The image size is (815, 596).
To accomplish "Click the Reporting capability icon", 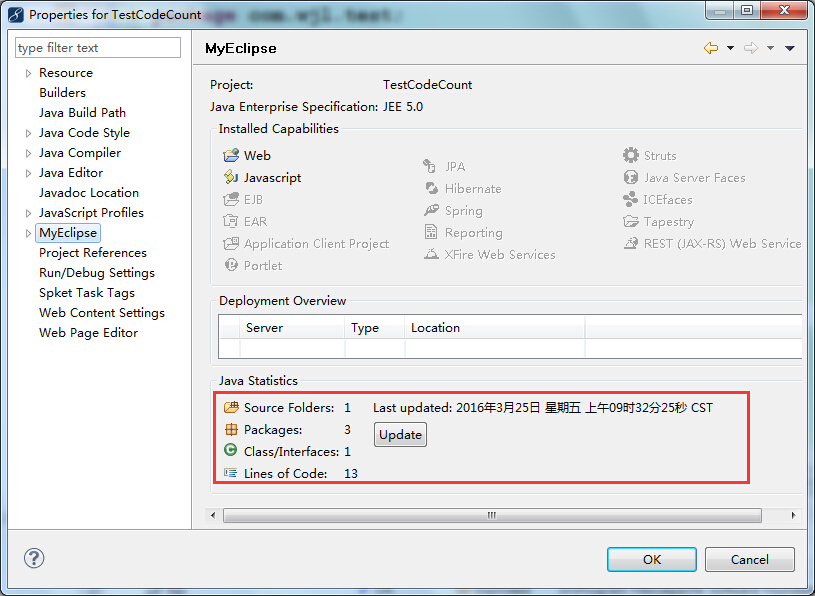I will coord(431,232).
